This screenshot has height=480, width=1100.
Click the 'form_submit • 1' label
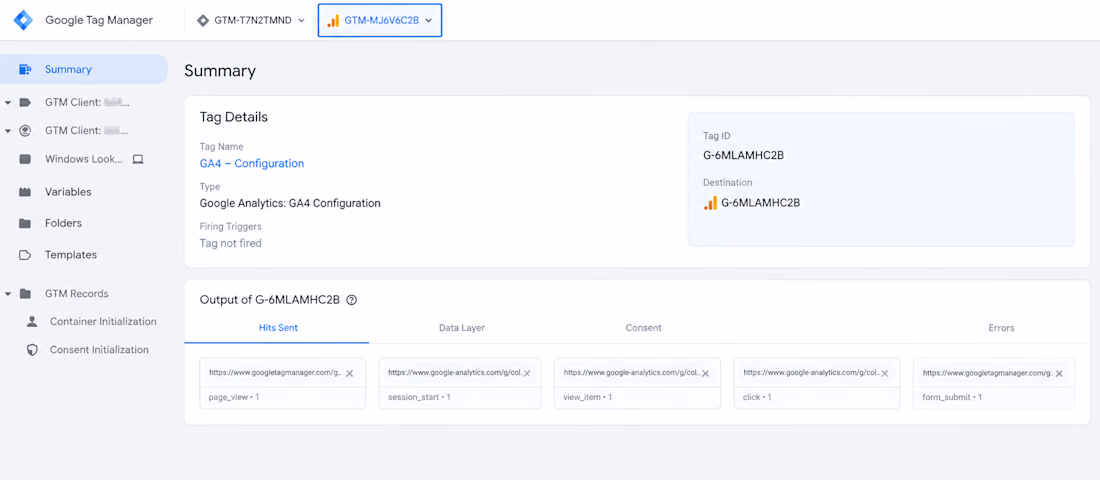pos(952,397)
